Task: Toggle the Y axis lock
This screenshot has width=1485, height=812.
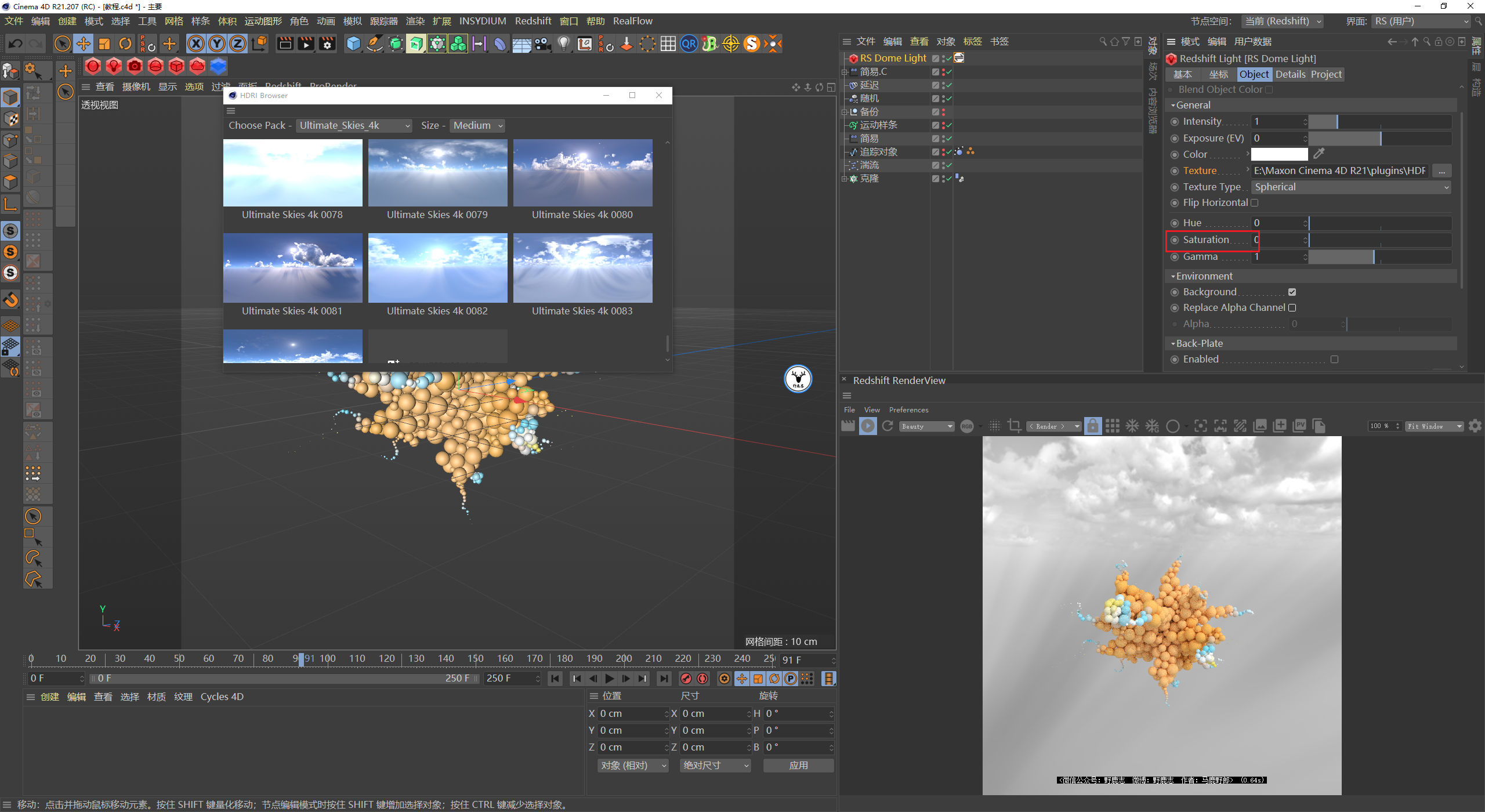Action: click(x=217, y=43)
